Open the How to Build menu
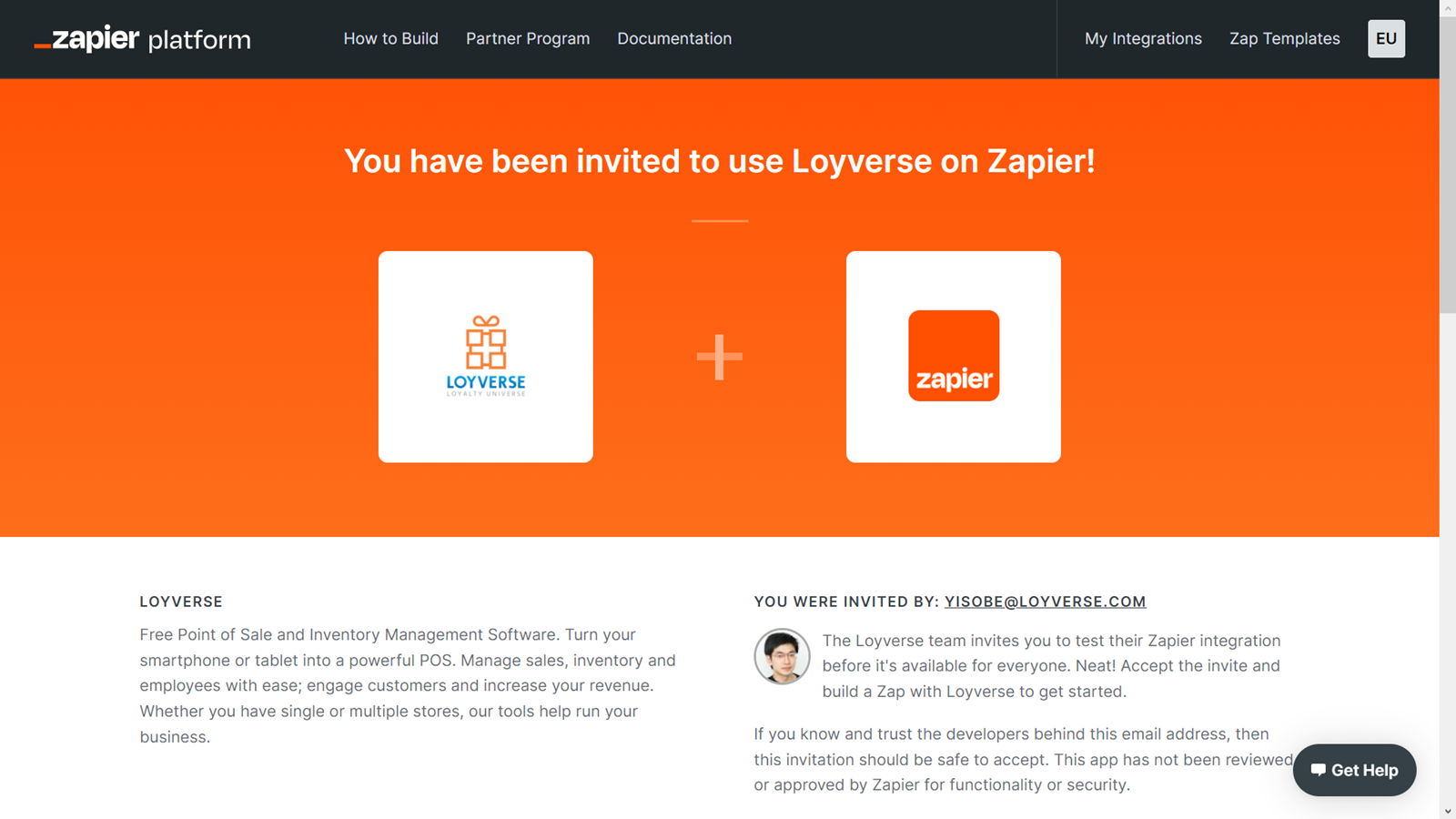 390,38
